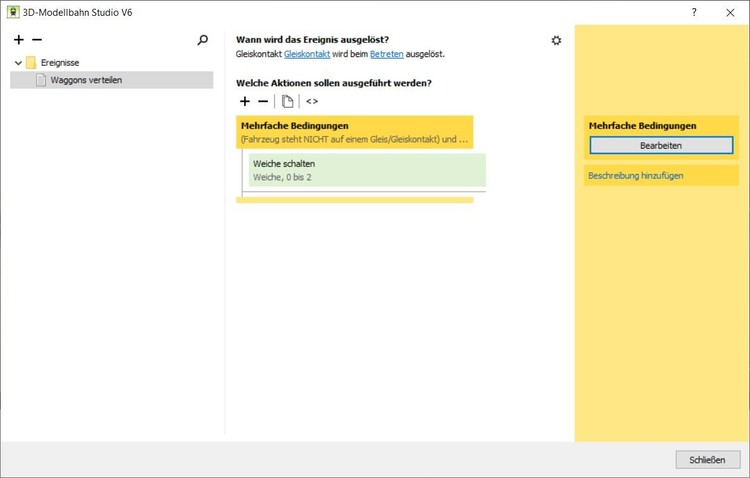Open the Gleiskontakt link
Screen dimensions: 750x478
306,54
